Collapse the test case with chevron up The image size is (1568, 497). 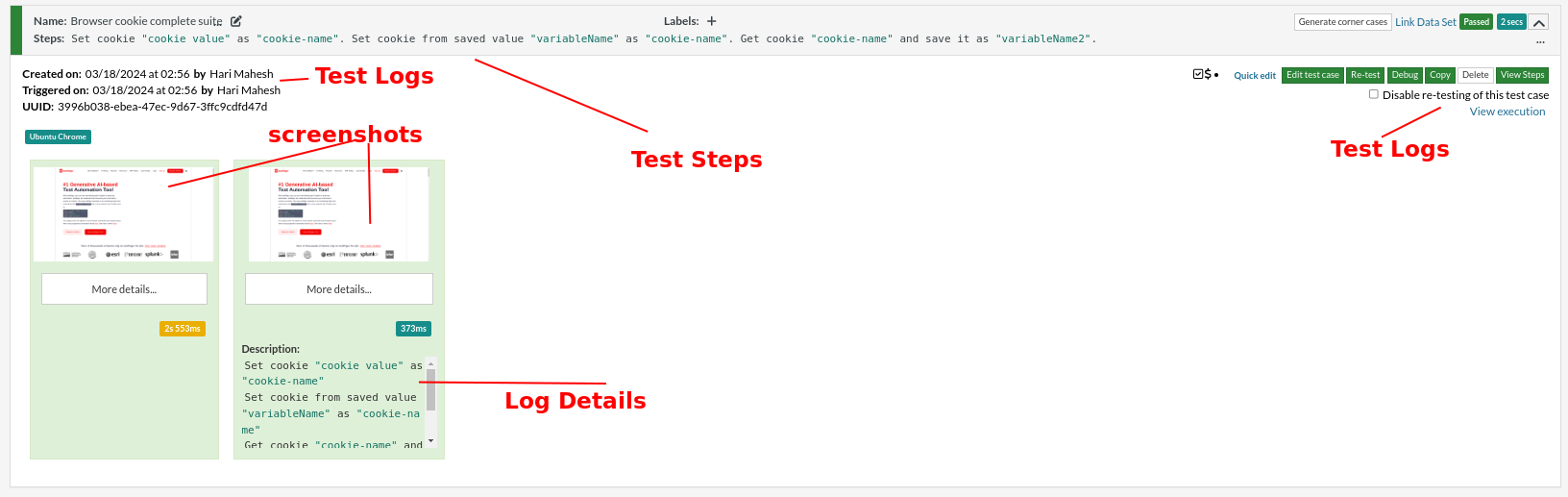click(x=1538, y=22)
